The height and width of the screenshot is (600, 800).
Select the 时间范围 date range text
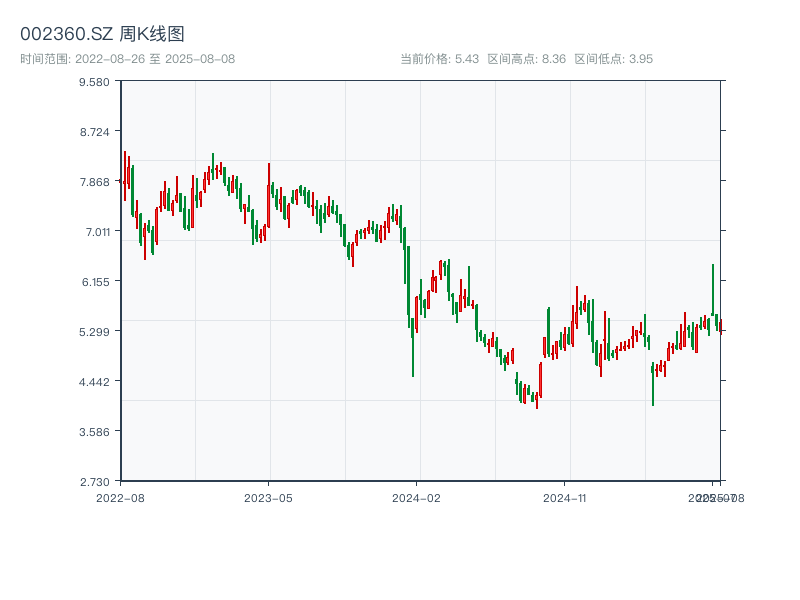pyautogui.click(x=127, y=59)
